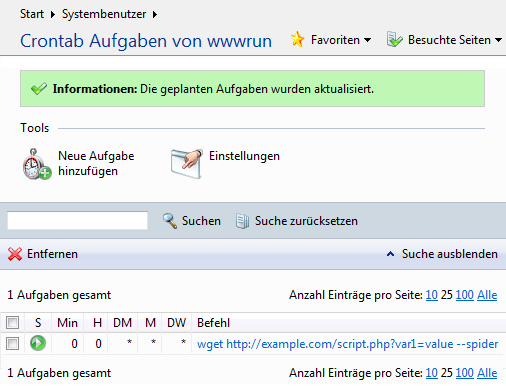Sort by the M column header
Screen dimensions: 506x386
click(150, 323)
